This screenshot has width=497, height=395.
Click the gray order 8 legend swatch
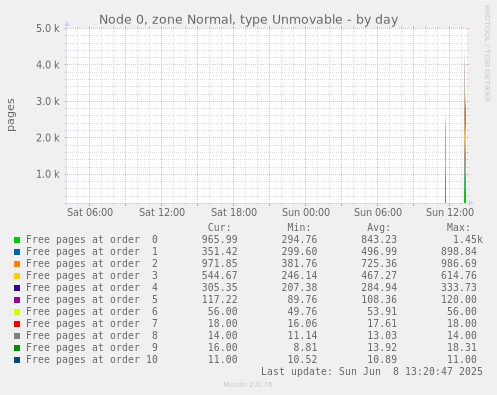click(x=17, y=336)
